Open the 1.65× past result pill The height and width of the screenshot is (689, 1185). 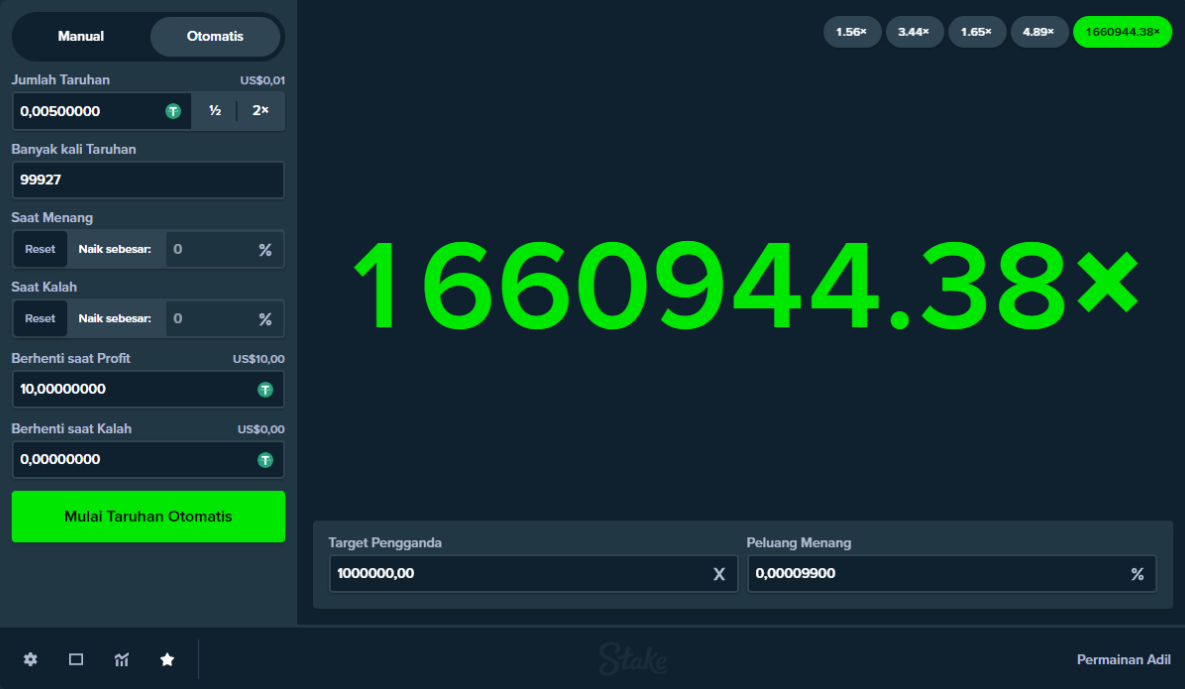click(976, 32)
